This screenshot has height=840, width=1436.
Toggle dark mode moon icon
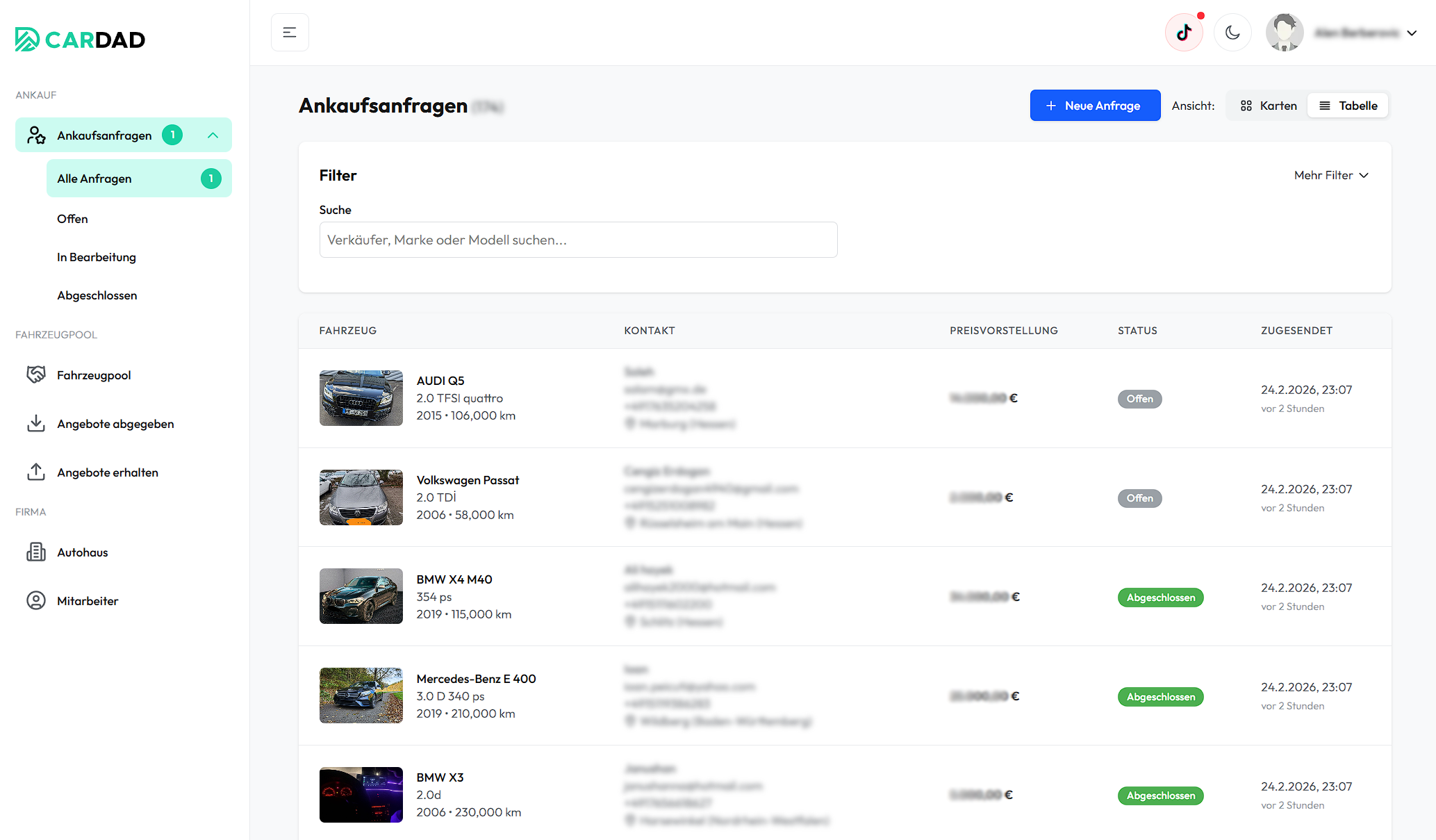tap(1232, 33)
